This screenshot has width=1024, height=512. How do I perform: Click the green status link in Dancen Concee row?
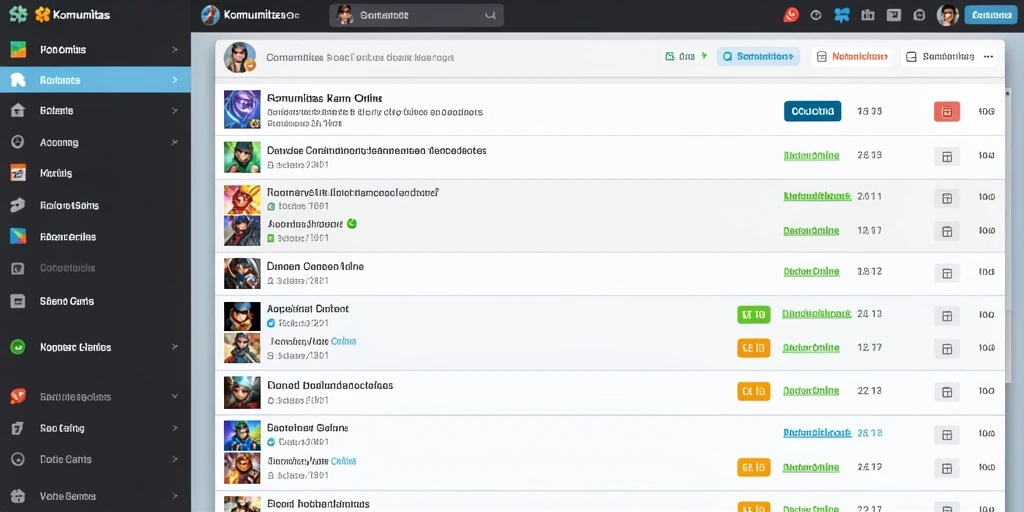[811, 271]
